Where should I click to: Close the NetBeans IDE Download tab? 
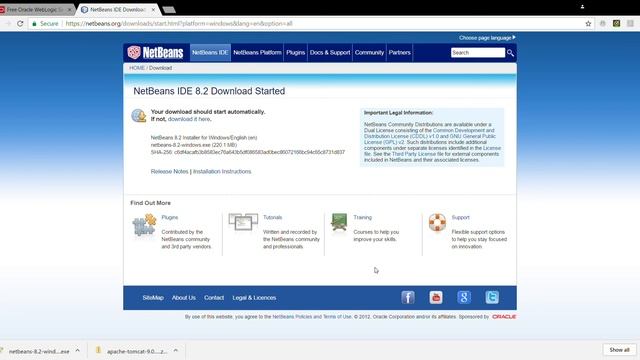[153, 9]
